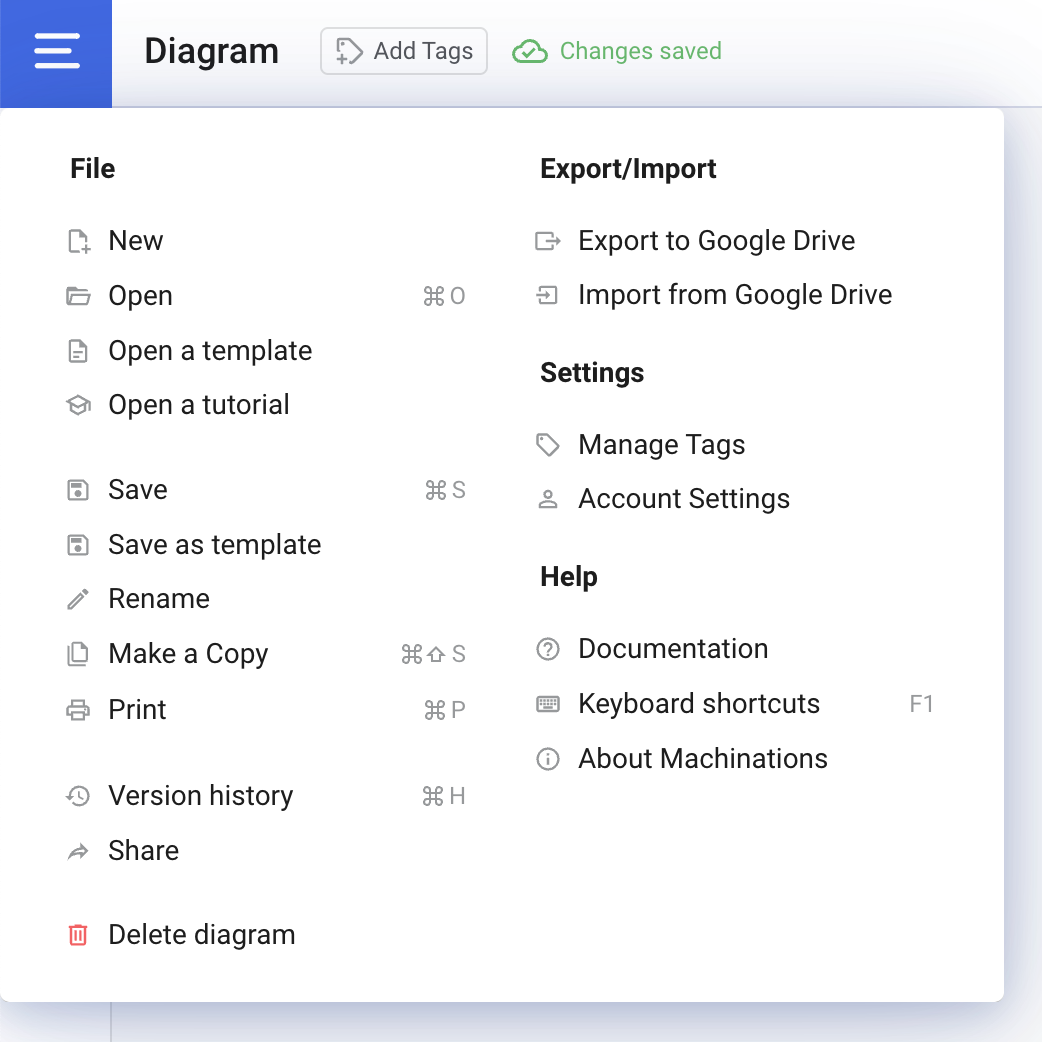Click the keyboard icon for Keyboard shortcuts

pyautogui.click(x=548, y=704)
